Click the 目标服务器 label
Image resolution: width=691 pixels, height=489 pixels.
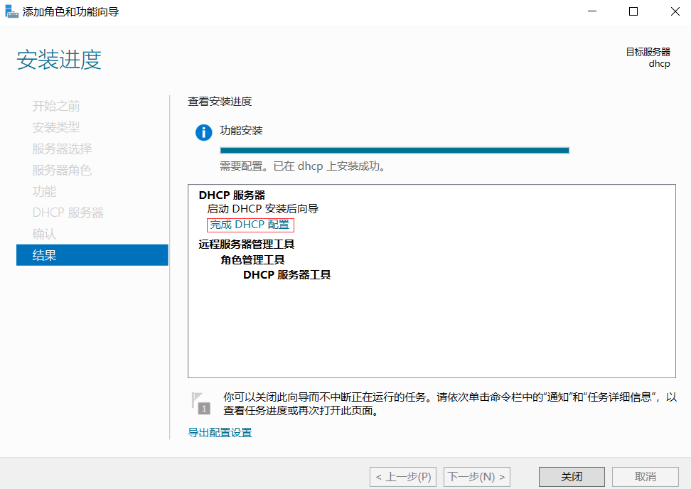(x=648, y=52)
